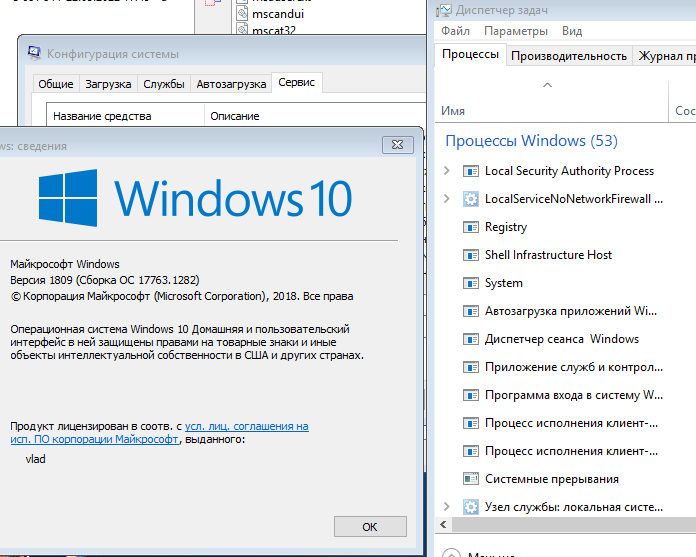Switch to Журнал приложений tab
696x557 pixels.
664,56
